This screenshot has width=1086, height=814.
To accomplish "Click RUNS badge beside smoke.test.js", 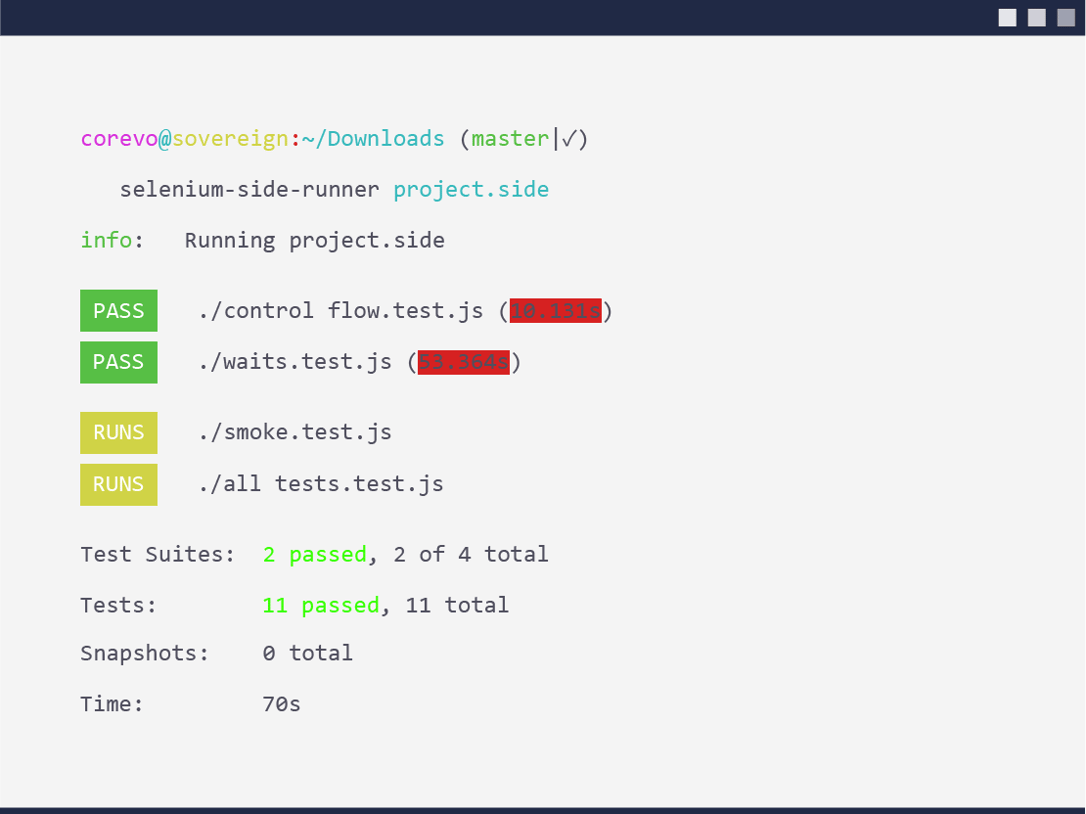I will click(x=119, y=433).
